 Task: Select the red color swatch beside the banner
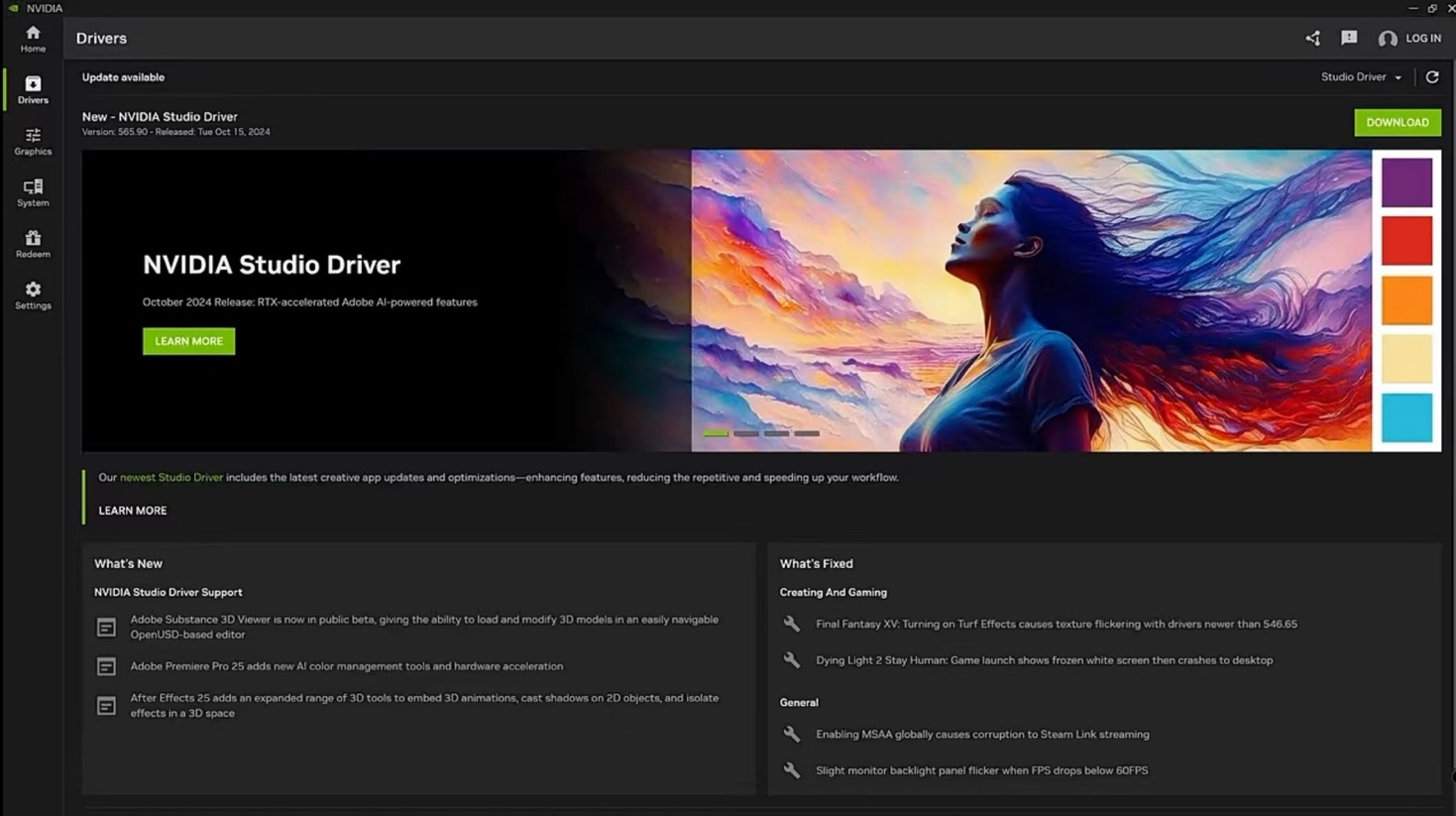pos(1405,241)
